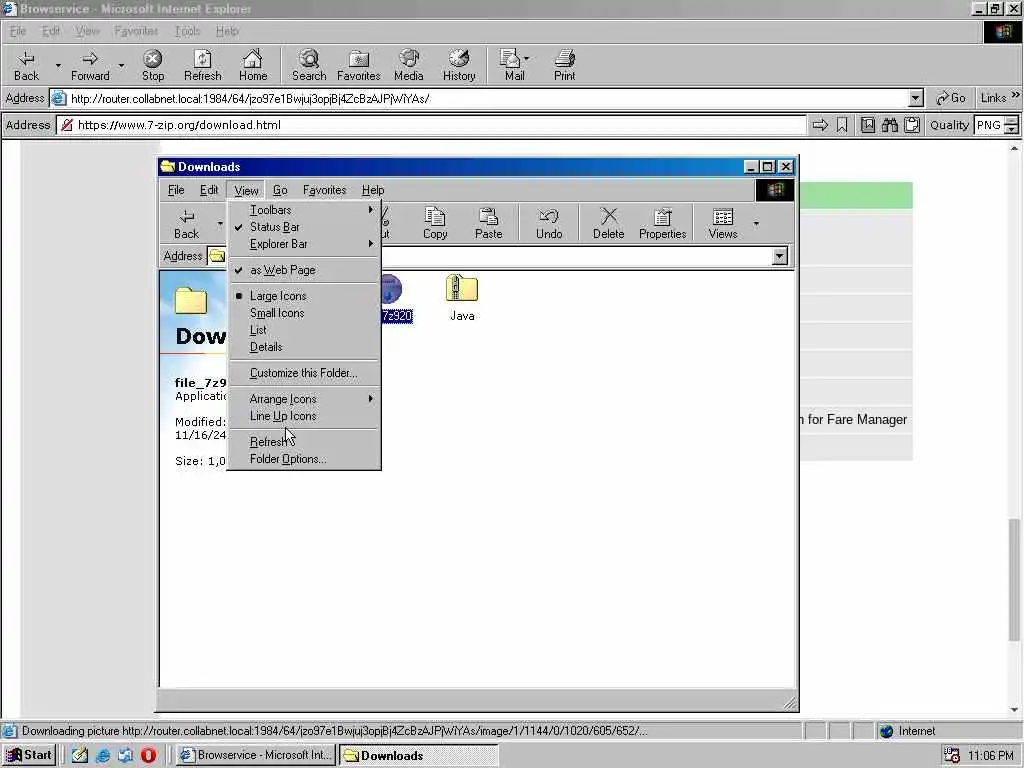Expand the Toolbars submenu

(304, 210)
